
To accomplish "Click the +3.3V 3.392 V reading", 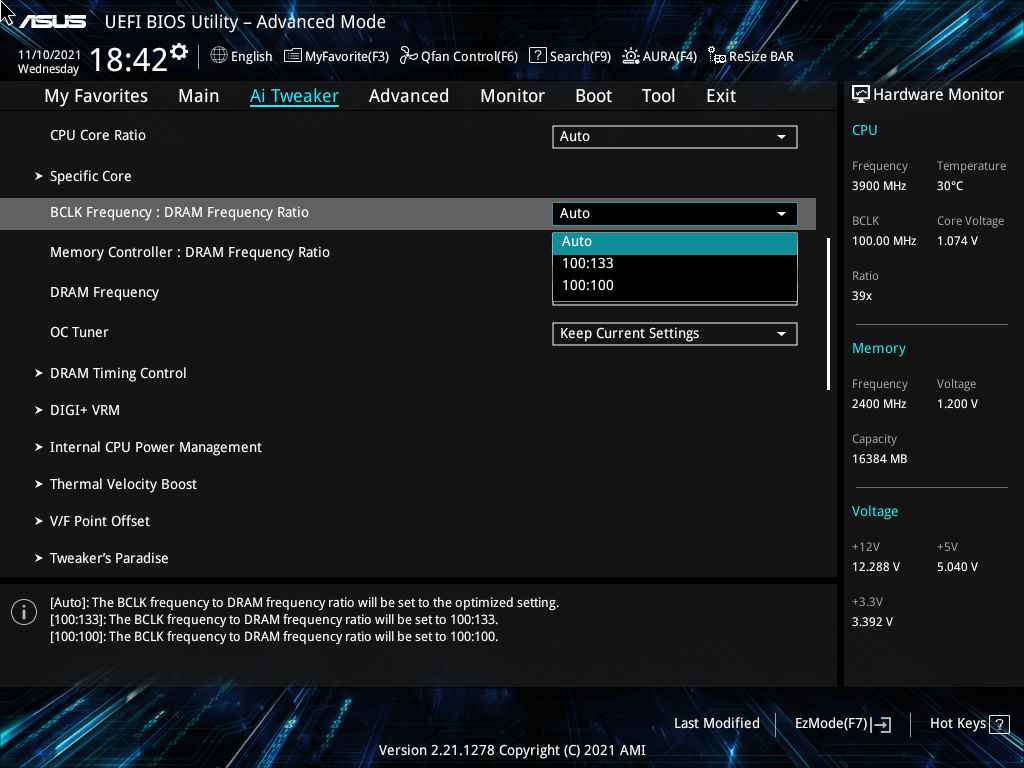I will [872, 622].
